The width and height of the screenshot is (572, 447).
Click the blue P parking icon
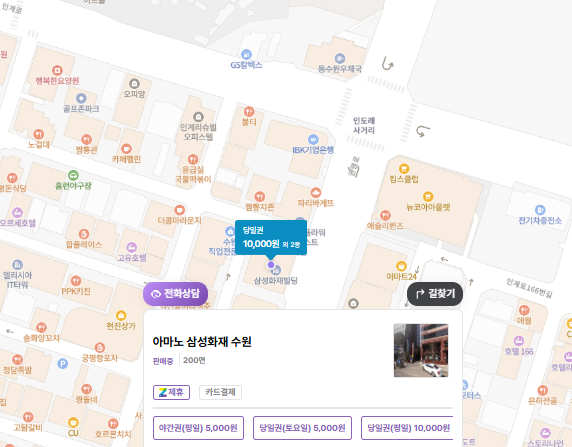pos(63,363)
